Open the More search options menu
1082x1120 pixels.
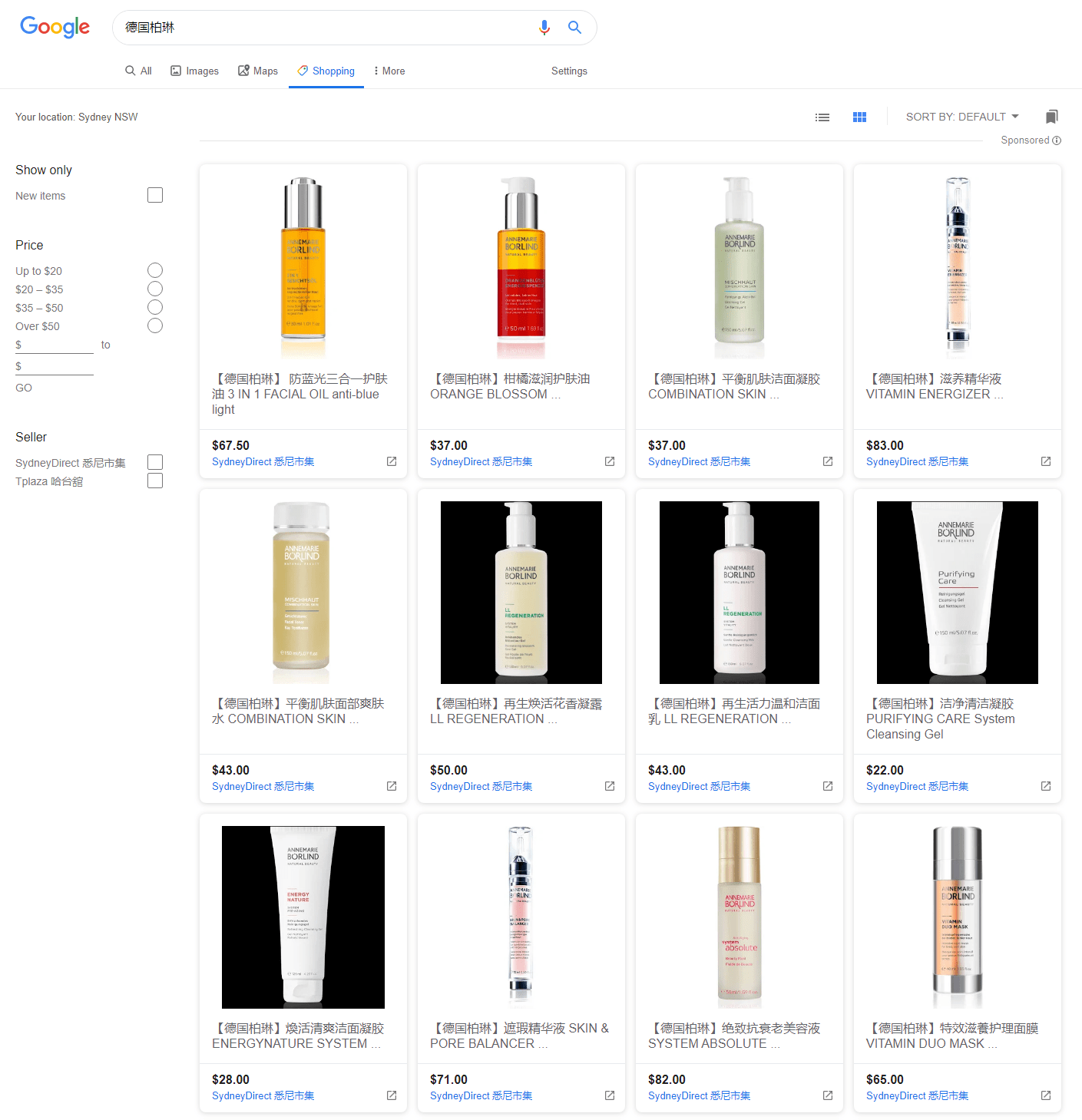point(389,71)
